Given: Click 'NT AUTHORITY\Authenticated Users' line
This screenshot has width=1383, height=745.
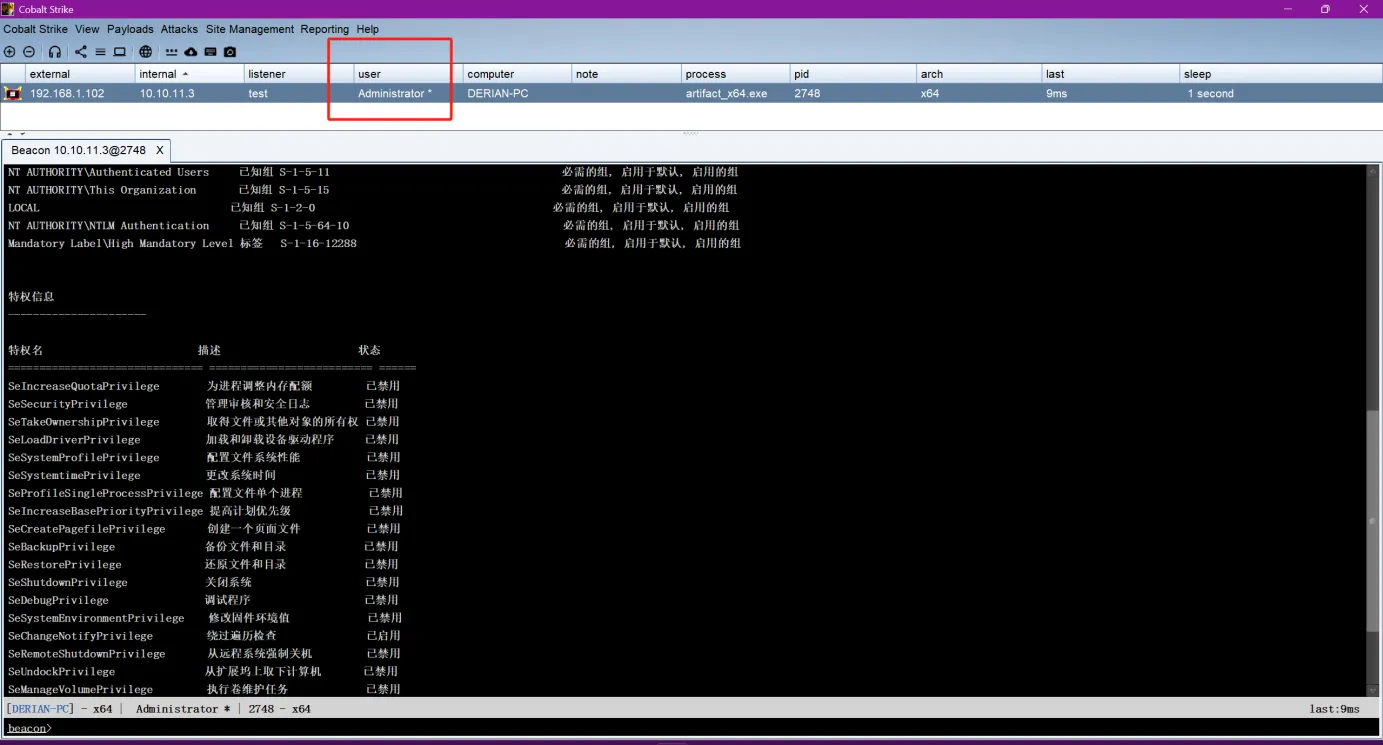Looking at the screenshot, I should (374, 172).
